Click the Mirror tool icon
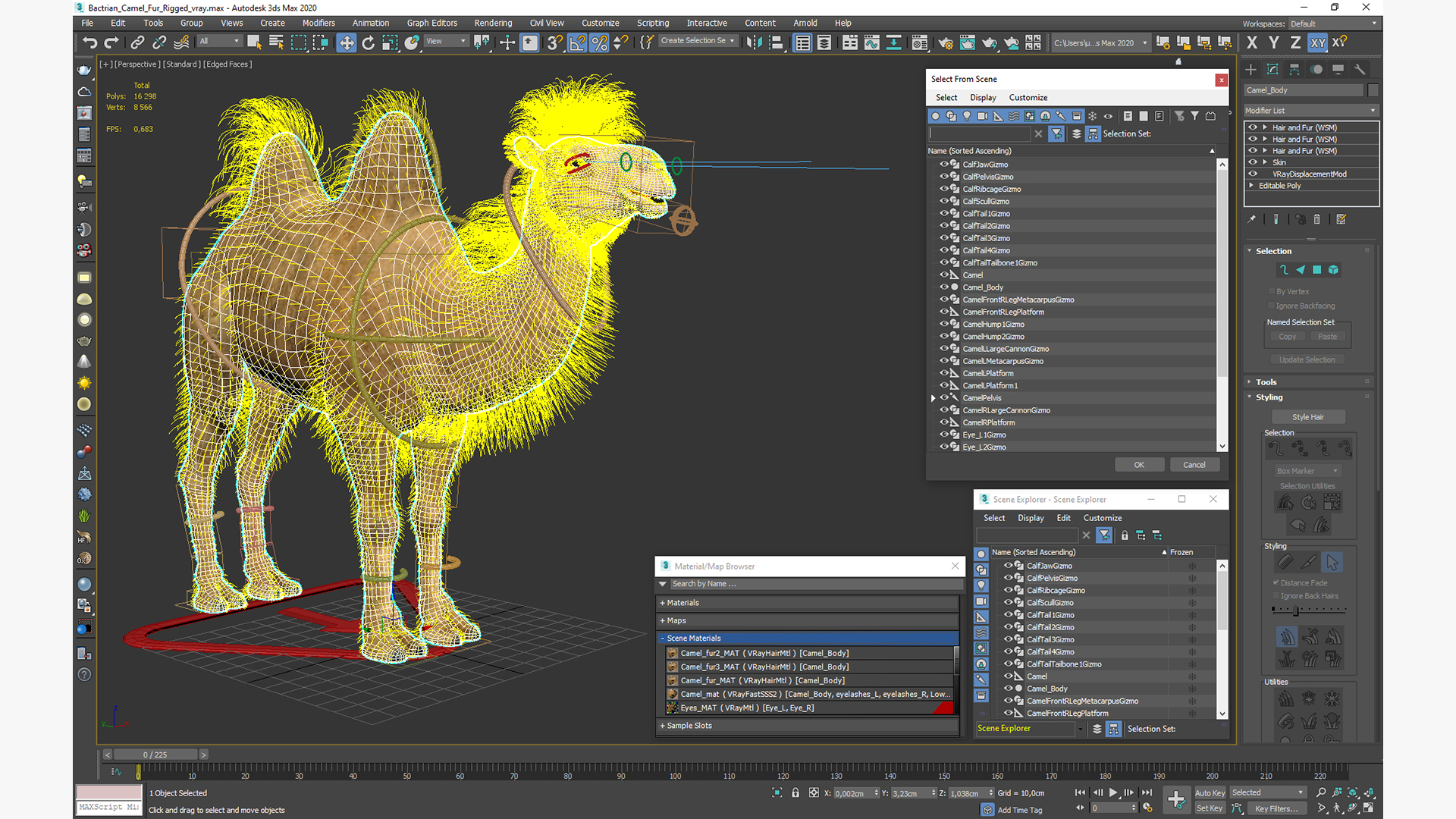 [754, 42]
